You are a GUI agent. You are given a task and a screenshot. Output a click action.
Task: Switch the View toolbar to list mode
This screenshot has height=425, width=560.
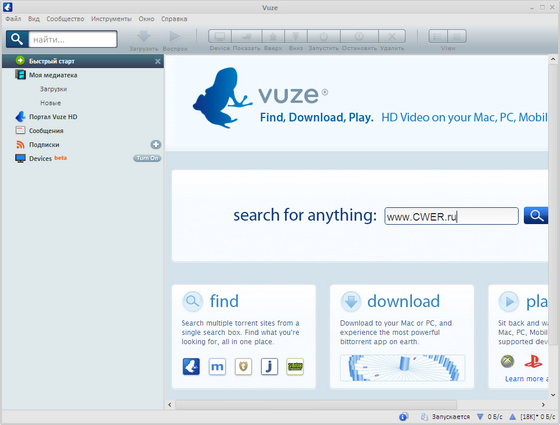pyautogui.click(x=438, y=36)
